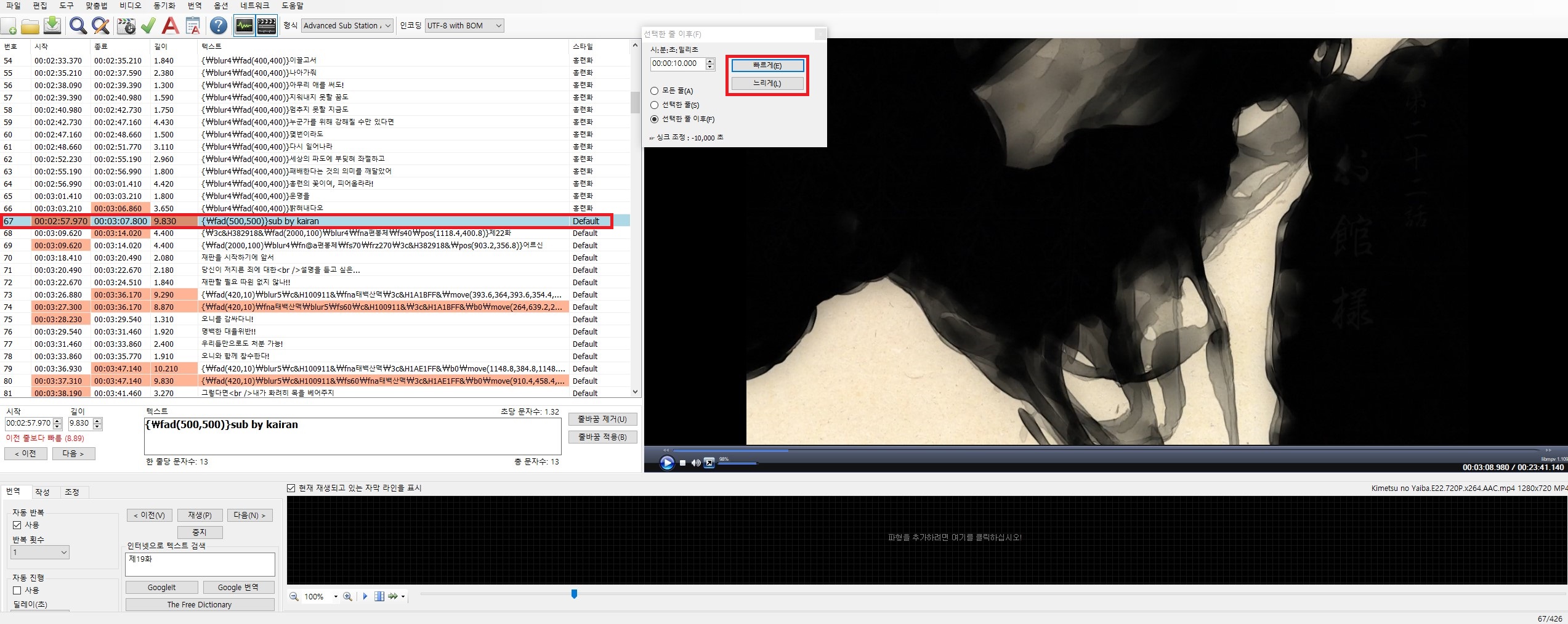Zoom in the waveform with the plus magnifier
Viewport: 1568px width, 624px height.
click(347, 596)
